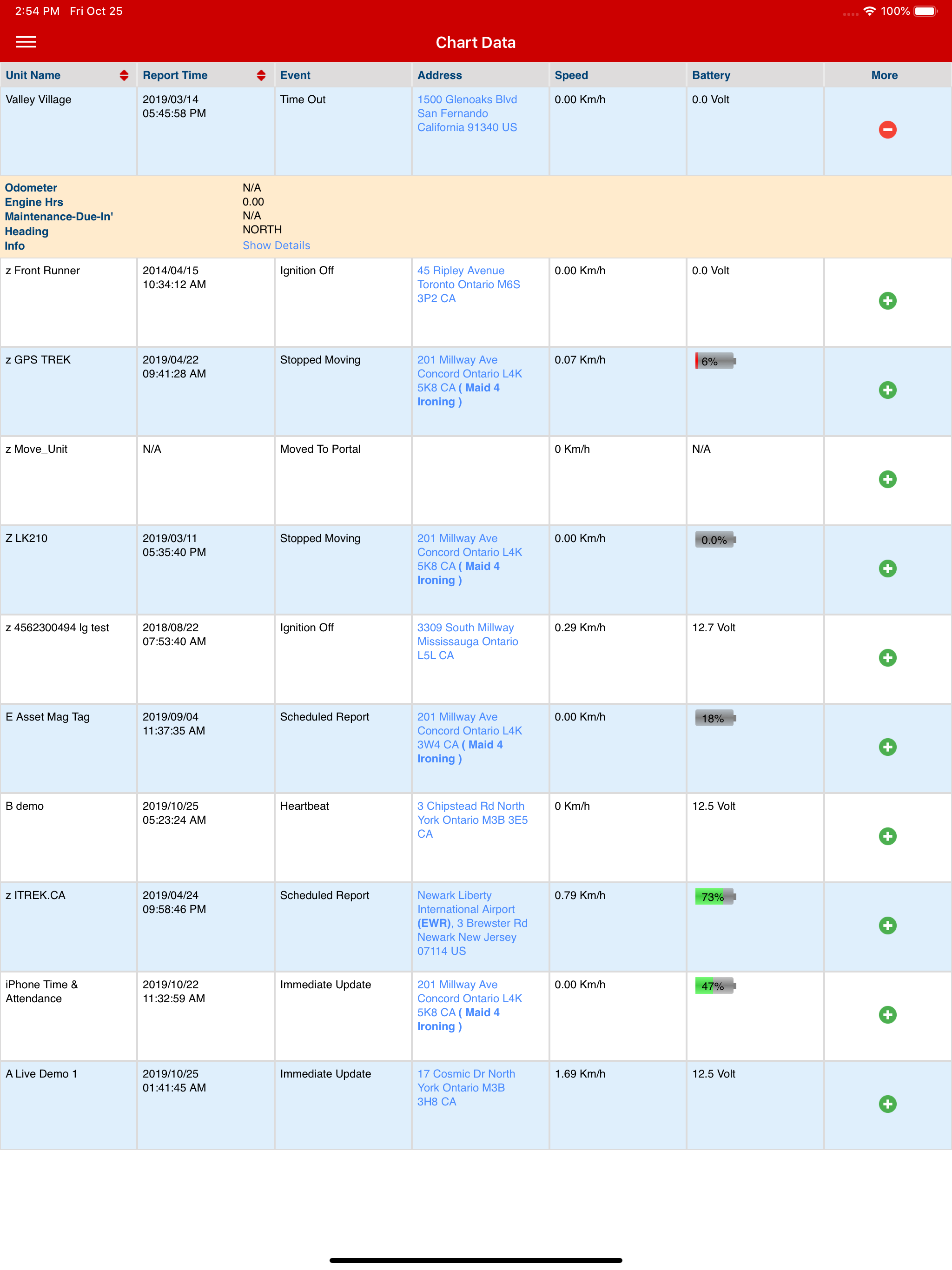Click the 0.79 Km/h speed value

(580, 896)
